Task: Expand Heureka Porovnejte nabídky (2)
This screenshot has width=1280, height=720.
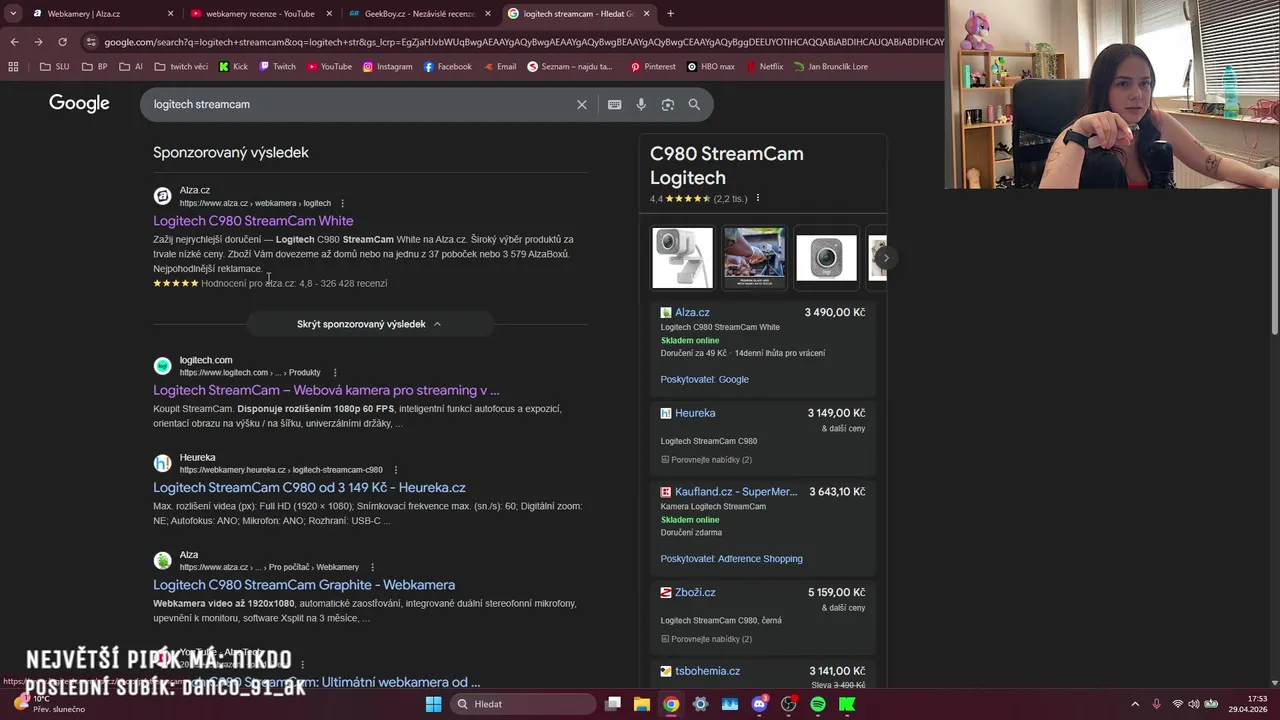Action: [x=706, y=460]
